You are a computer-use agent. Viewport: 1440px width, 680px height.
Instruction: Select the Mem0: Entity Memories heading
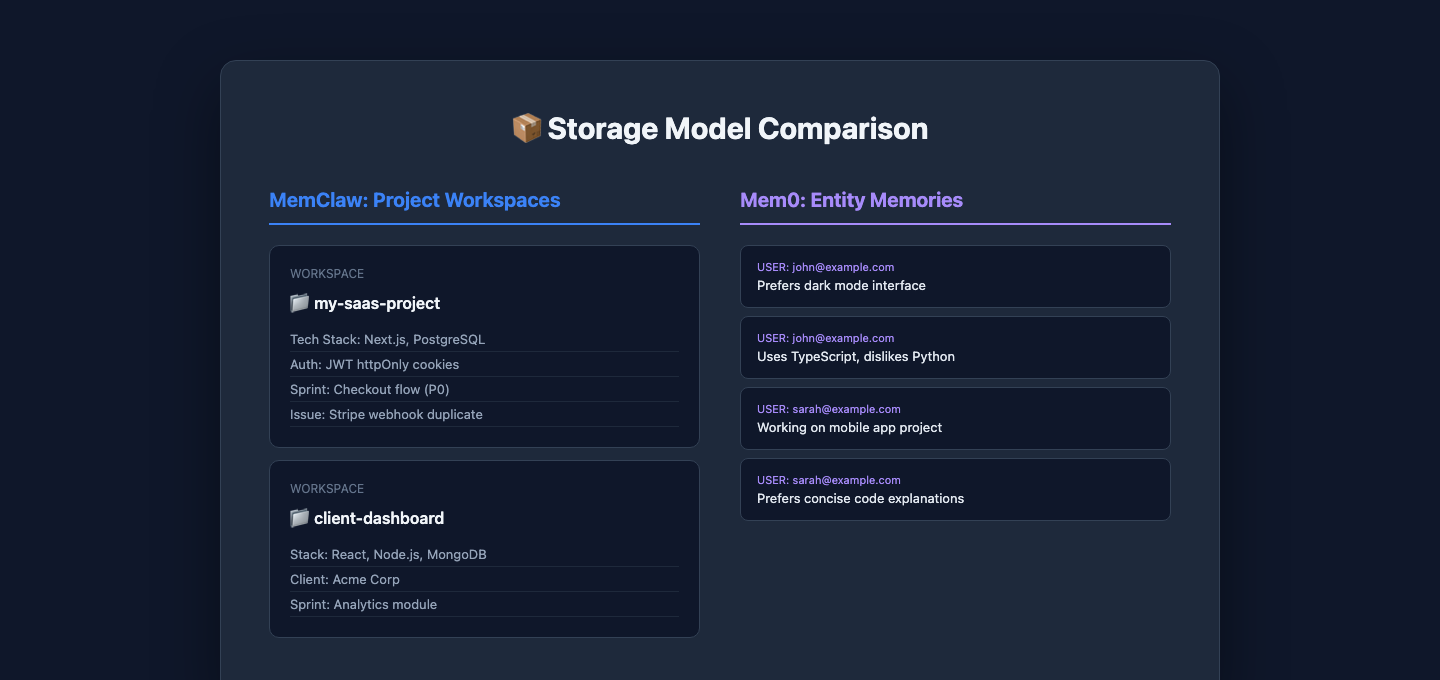tap(851, 200)
